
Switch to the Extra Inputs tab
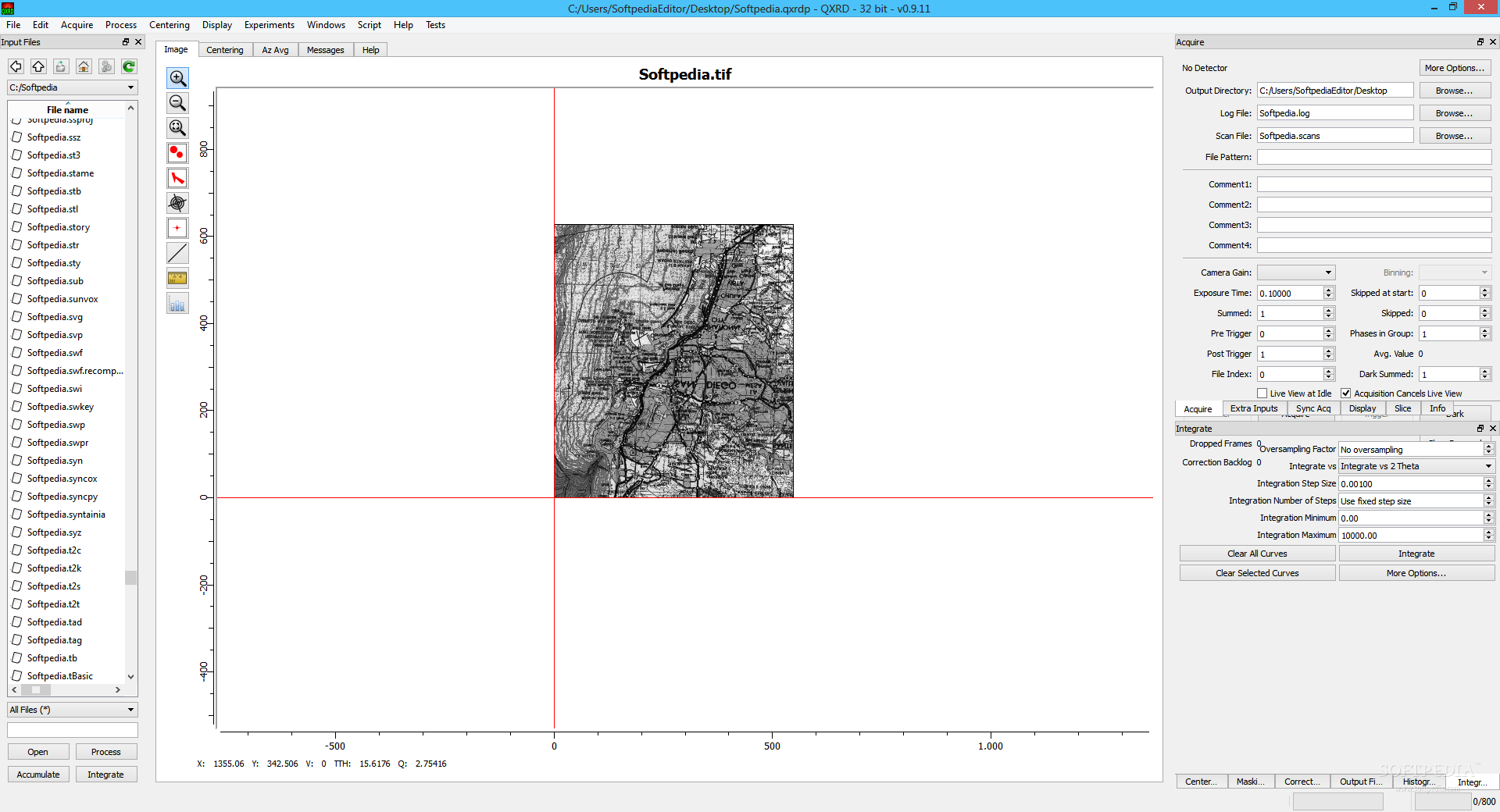[1254, 408]
